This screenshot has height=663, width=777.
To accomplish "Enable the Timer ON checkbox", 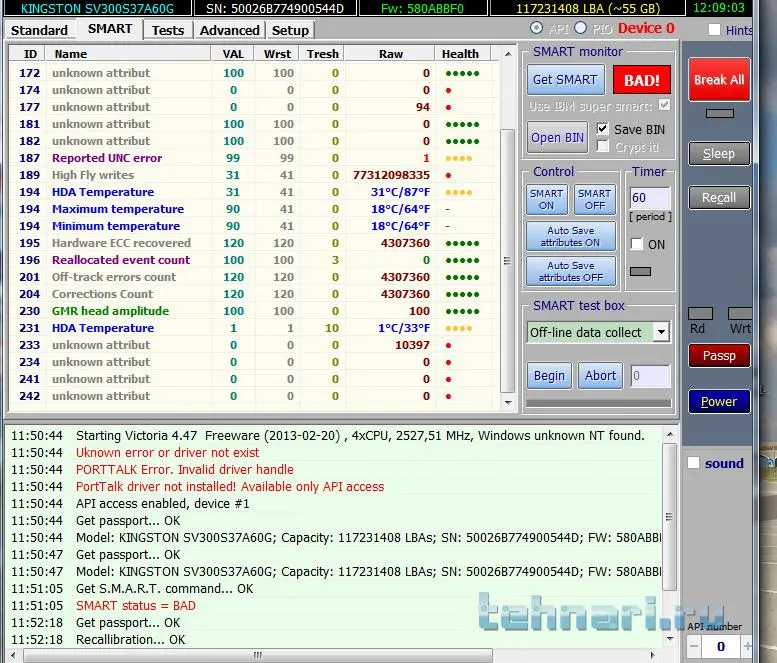I will (637, 244).
